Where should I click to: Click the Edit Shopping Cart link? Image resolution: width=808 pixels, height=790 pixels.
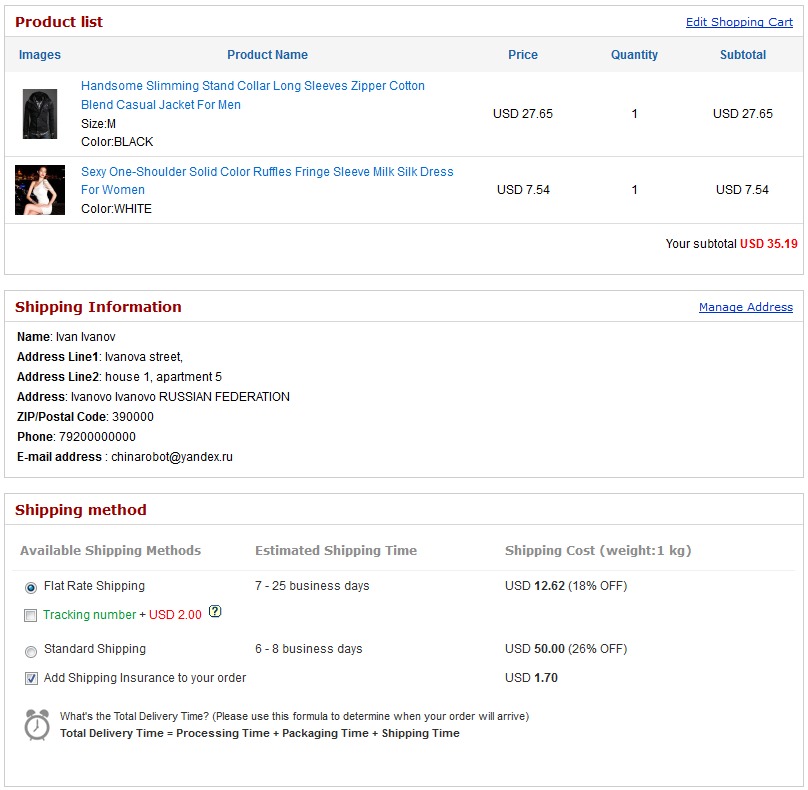[x=739, y=22]
